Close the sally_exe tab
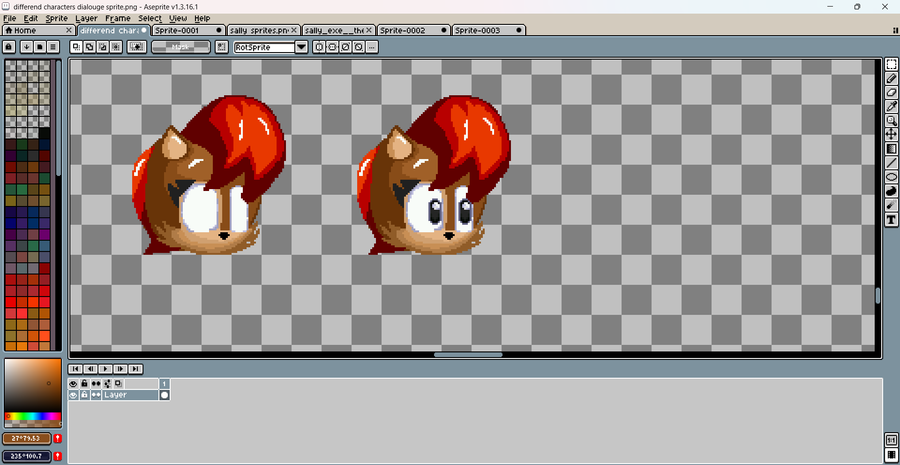The height and width of the screenshot is (465, 900). [x=368, y=30]
